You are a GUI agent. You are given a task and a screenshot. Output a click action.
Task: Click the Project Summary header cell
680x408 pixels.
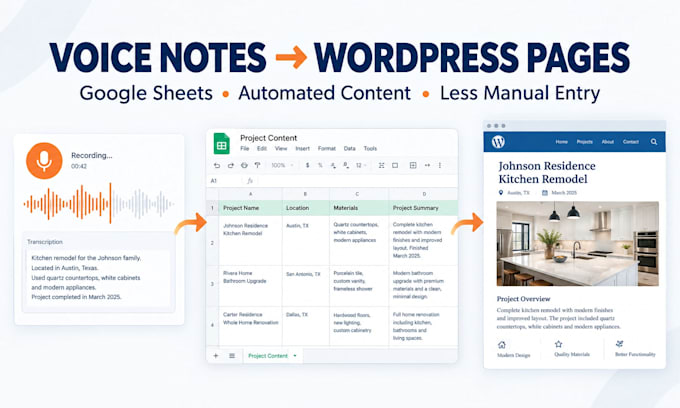click(x=423, y=208)
